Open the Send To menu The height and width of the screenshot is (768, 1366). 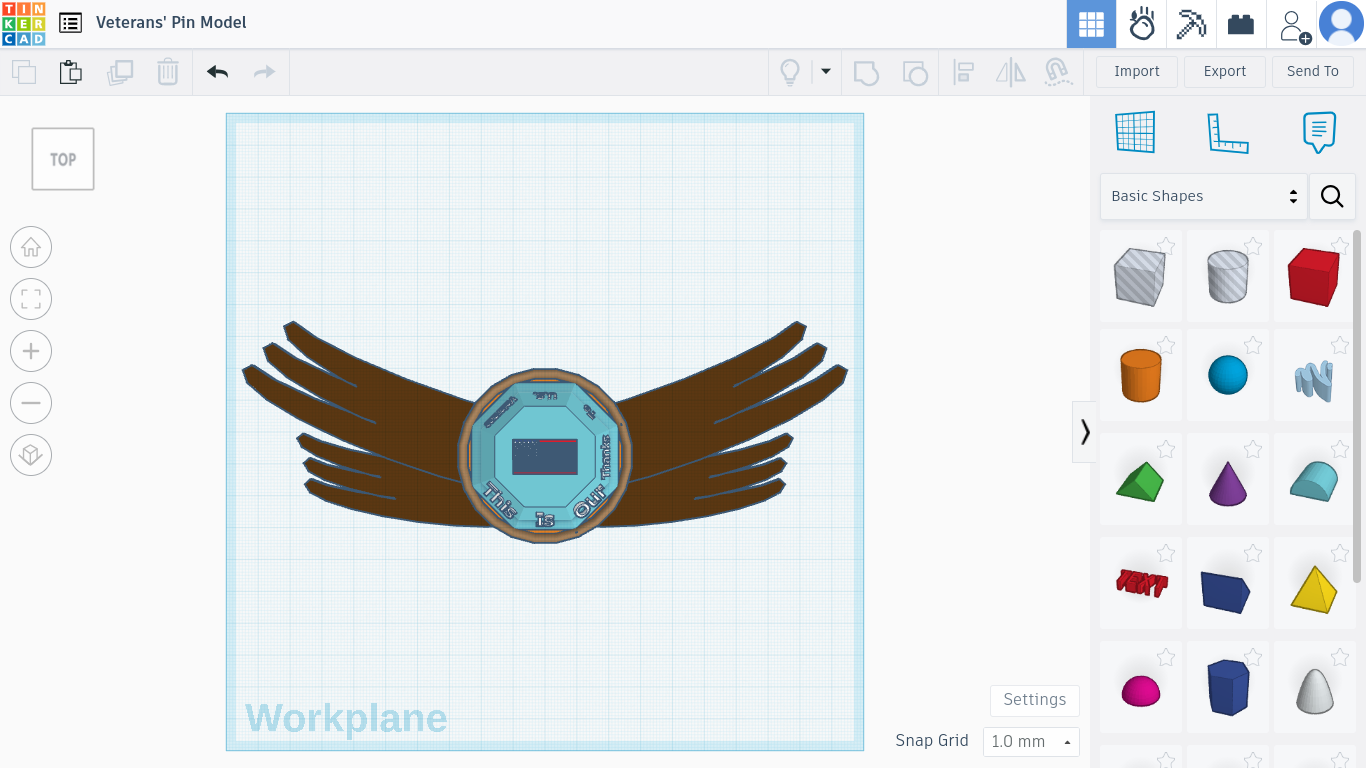click(x=1313, y=71)
